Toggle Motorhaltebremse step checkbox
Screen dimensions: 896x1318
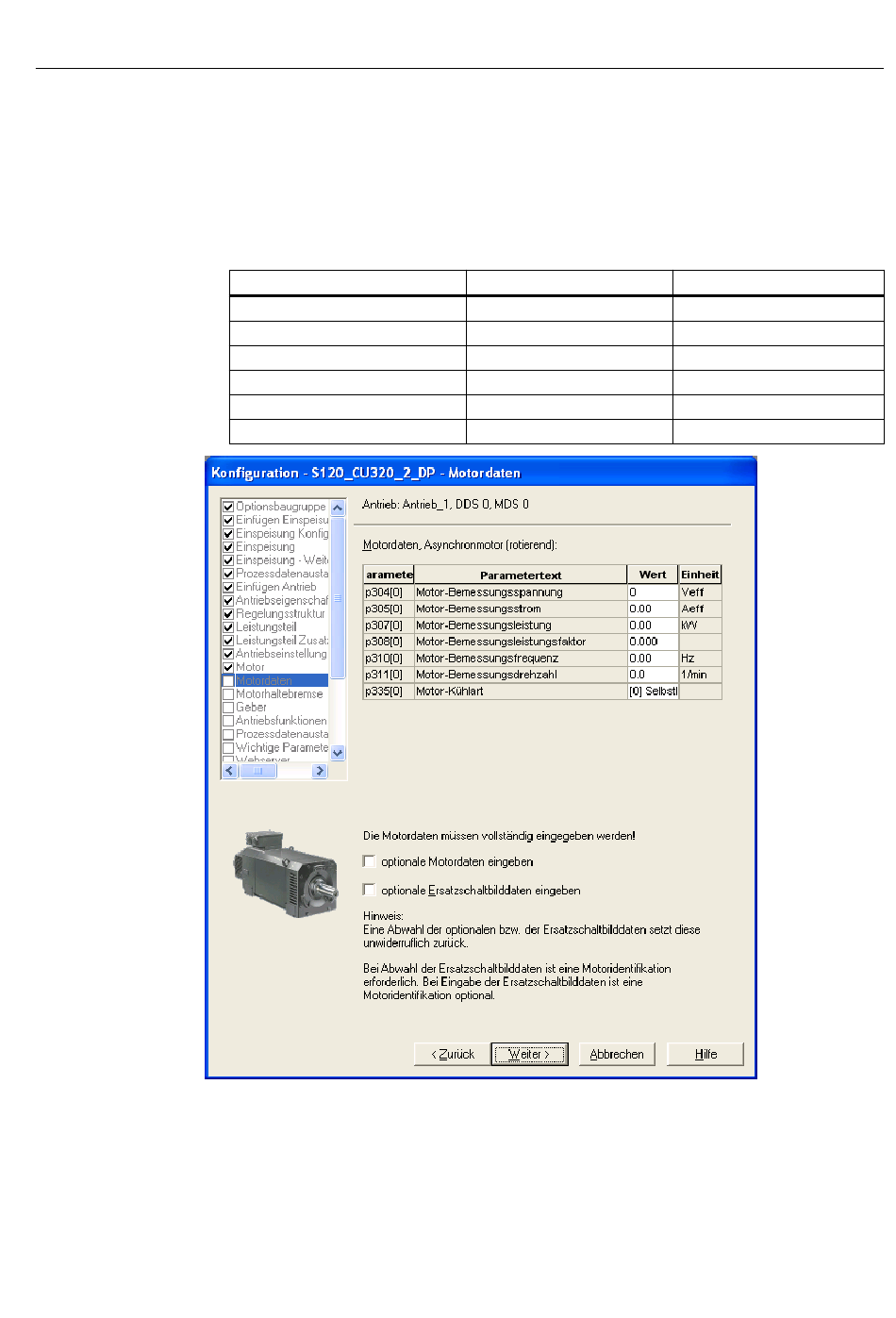[x=228, y=693]
